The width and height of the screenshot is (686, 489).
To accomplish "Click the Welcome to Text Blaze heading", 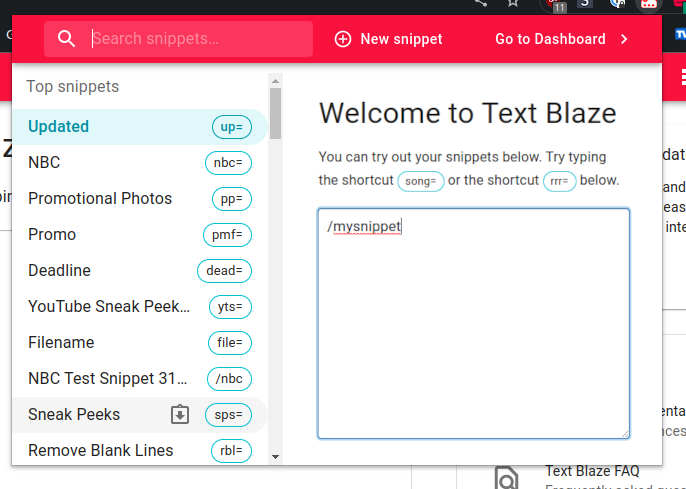I will click(468, 113).
